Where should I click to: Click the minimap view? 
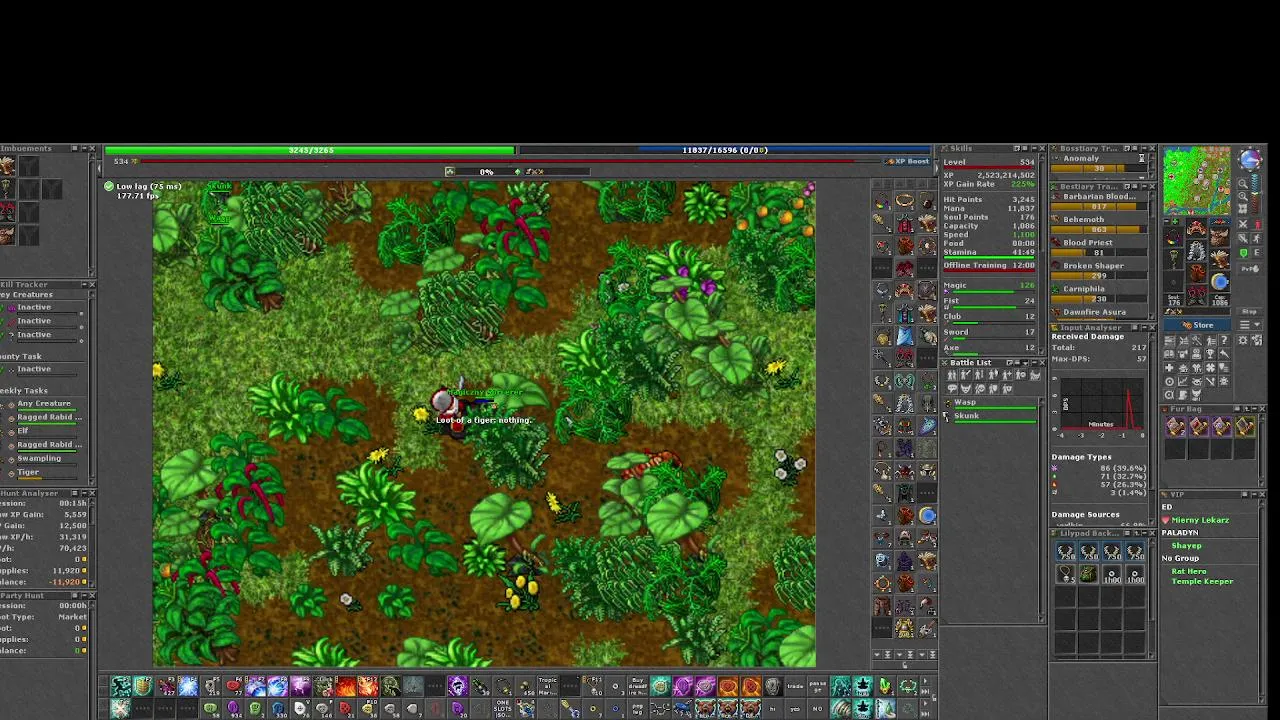[x=1197, y=181]
